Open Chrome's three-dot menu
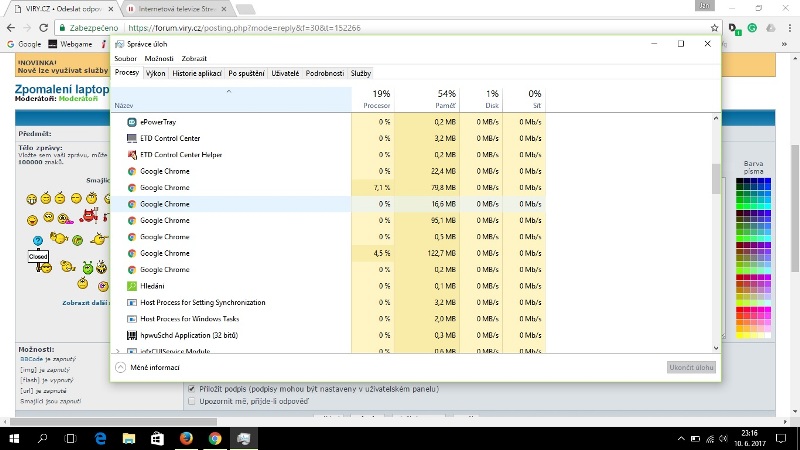Image resolution: width=800 pixels, height=450 pixels. click(x=790, y=28)
